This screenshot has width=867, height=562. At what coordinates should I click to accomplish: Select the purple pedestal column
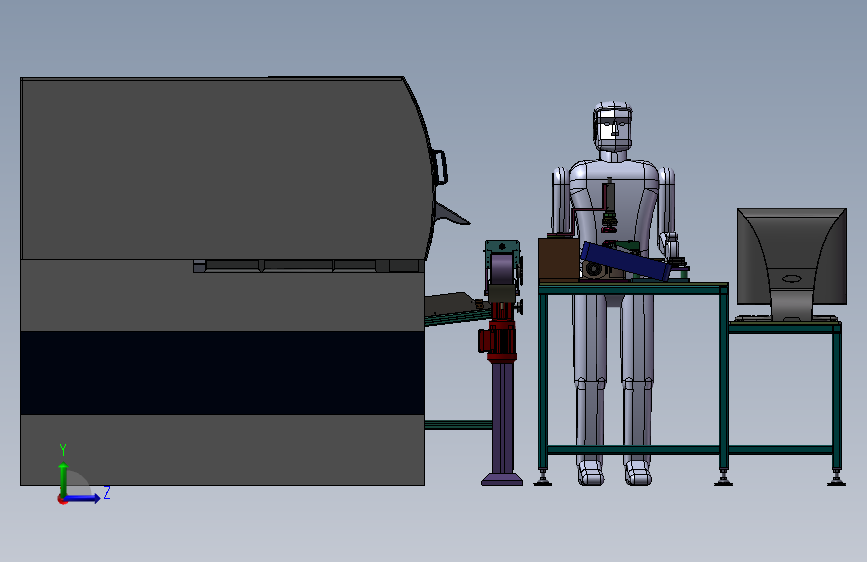(503, 418)
